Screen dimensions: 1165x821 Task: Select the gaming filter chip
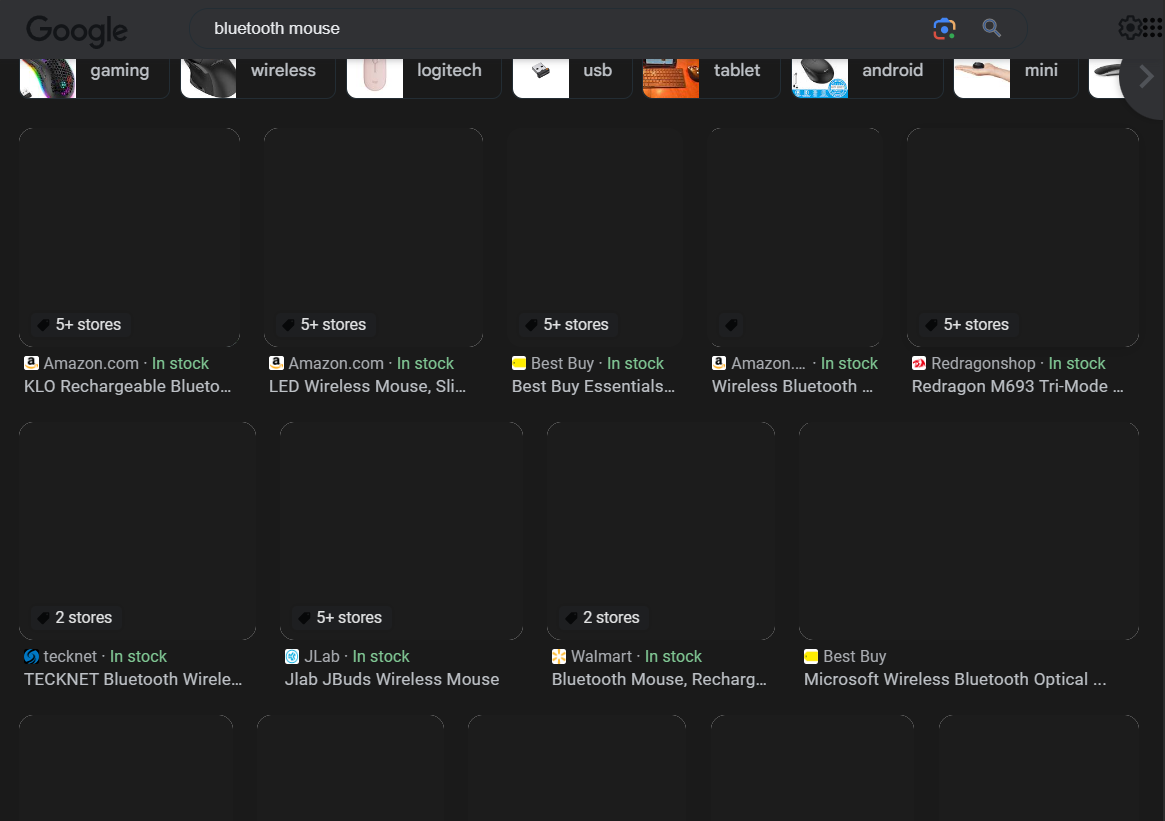click(94, 77)
